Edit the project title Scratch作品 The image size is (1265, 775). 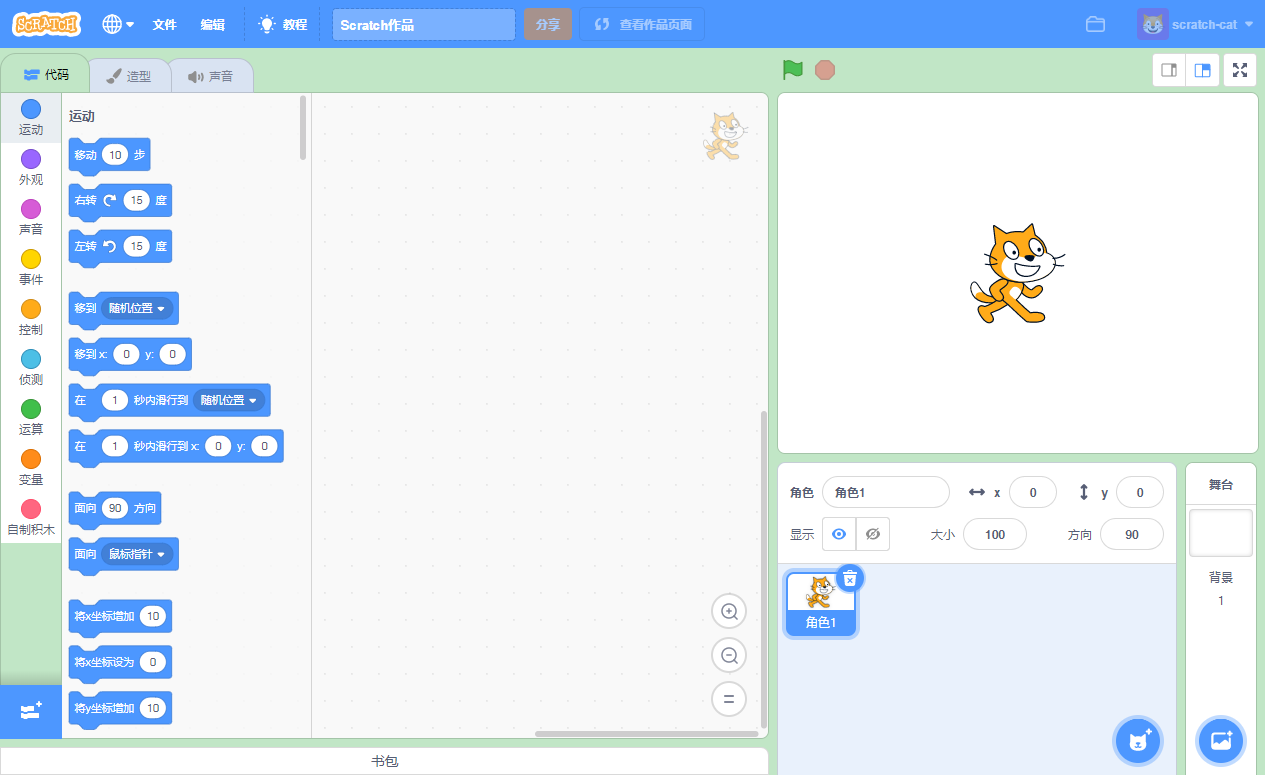(424, 25)
